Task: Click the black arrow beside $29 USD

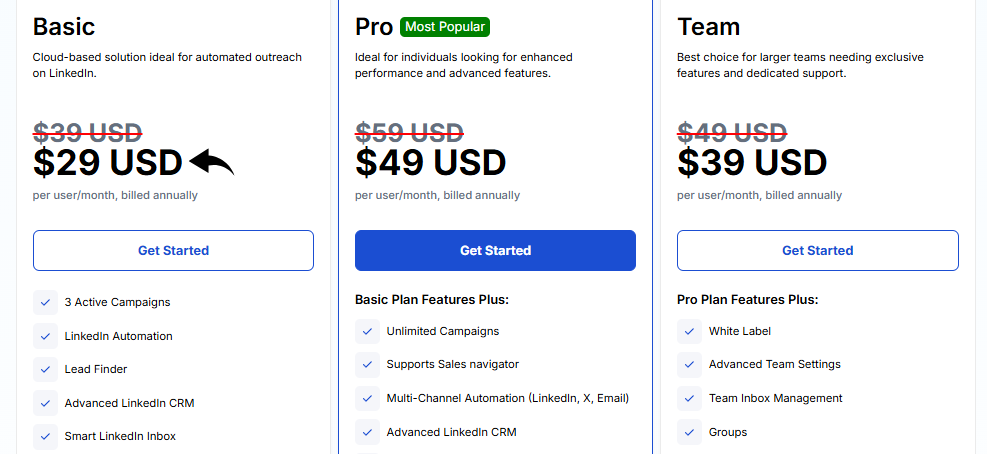Action: pyautogui.click(x=211, y=161)
